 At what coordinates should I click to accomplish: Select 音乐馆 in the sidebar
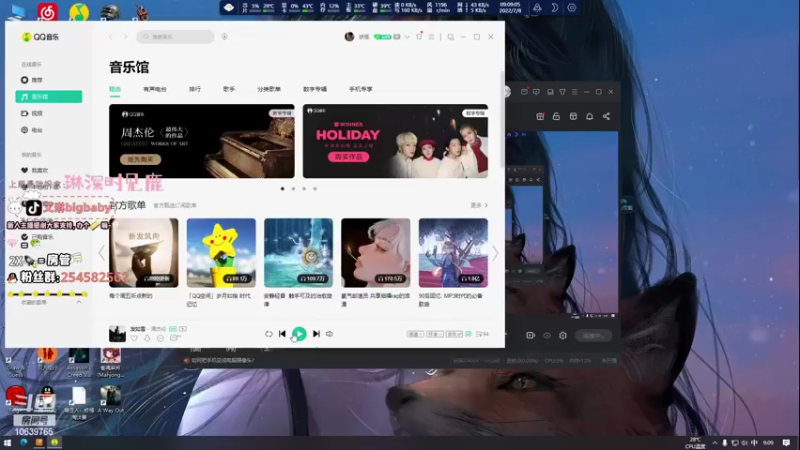tap(48, 96)
